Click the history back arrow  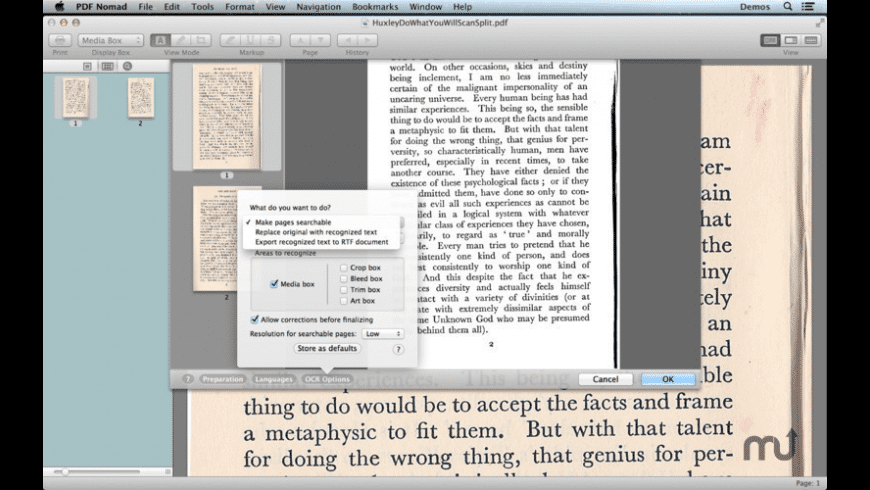click(x=346, y=40)
